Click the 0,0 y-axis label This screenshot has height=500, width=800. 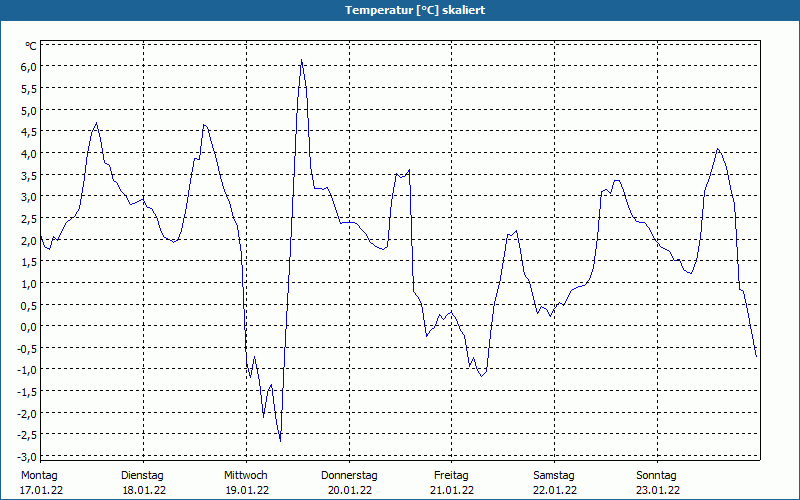point(29,327)
